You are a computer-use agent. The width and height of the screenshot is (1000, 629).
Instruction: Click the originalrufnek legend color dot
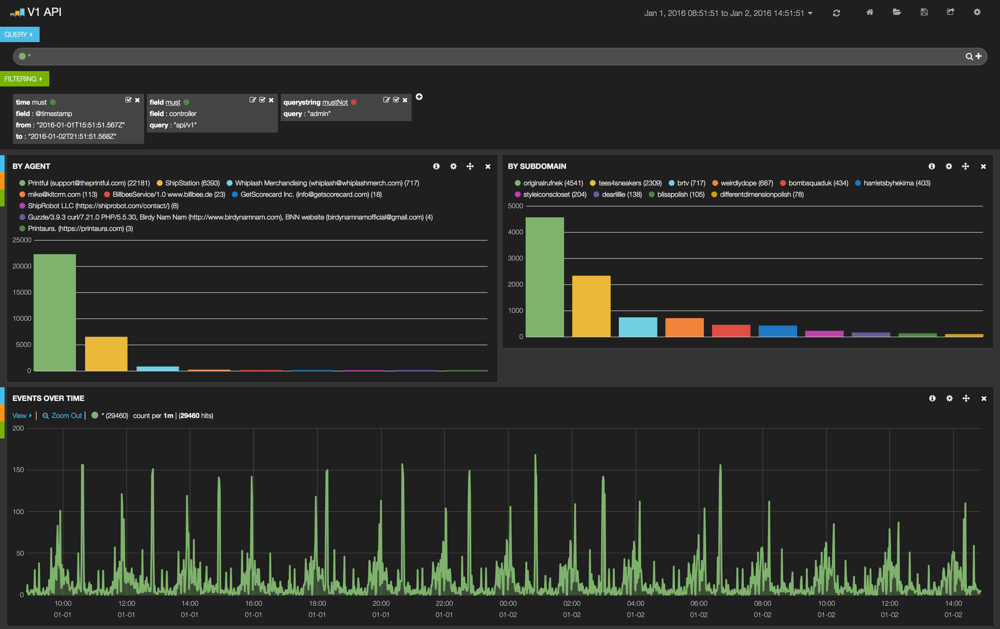click(518, 184)
